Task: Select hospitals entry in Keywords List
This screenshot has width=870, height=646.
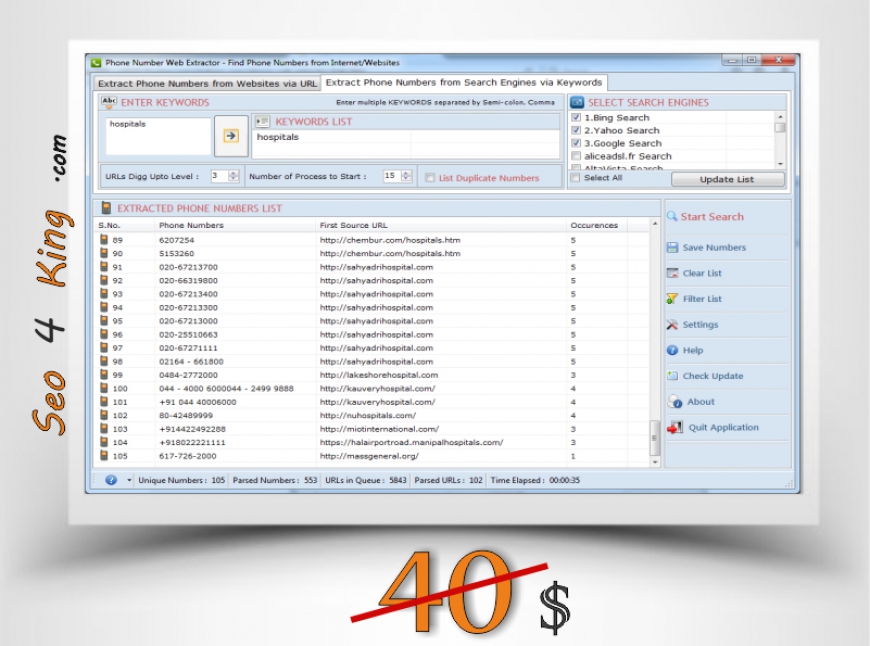Action: pyautogui.click(x=277, y=137)
